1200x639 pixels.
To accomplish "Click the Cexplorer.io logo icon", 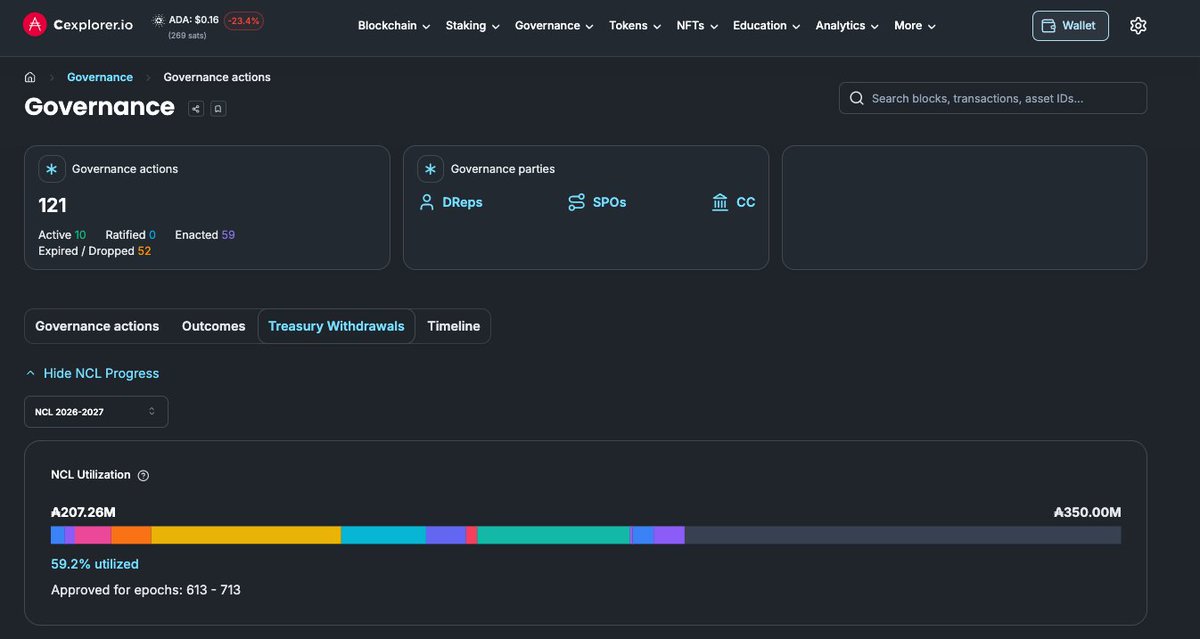I will 35,25.
